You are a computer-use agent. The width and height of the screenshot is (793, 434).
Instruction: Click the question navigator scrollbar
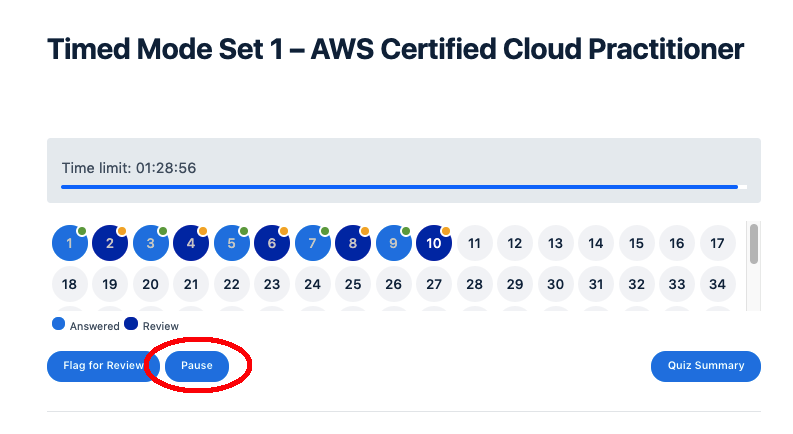(753, 244)
